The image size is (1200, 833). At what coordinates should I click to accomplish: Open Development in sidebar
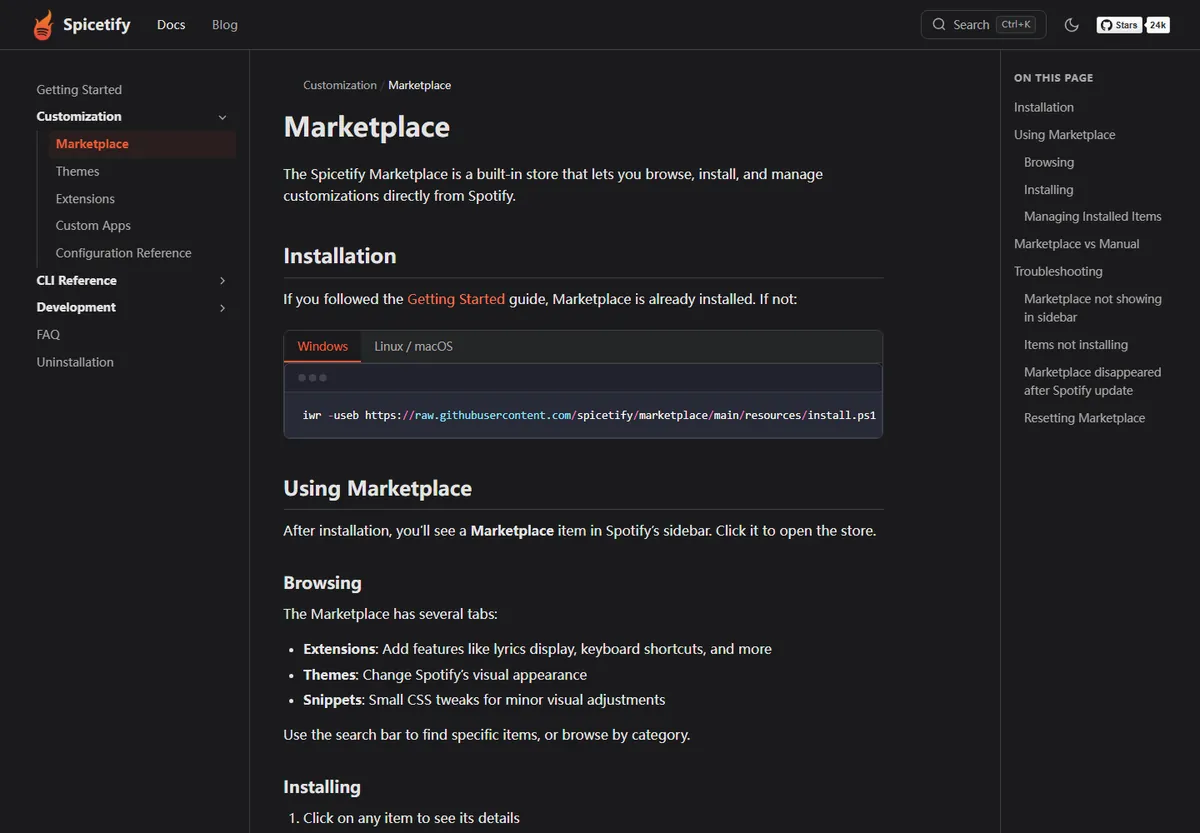(76, 308)
